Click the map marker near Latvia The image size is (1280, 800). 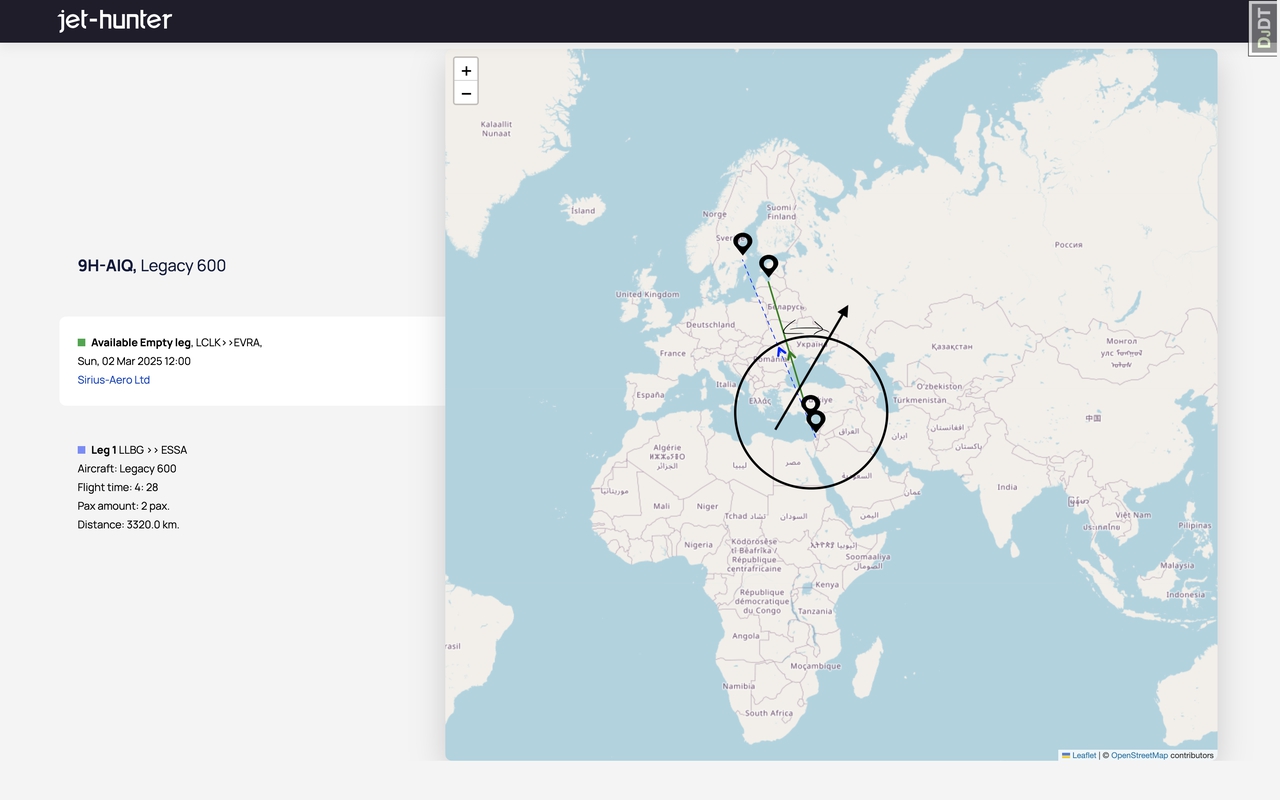coord(768,265)
